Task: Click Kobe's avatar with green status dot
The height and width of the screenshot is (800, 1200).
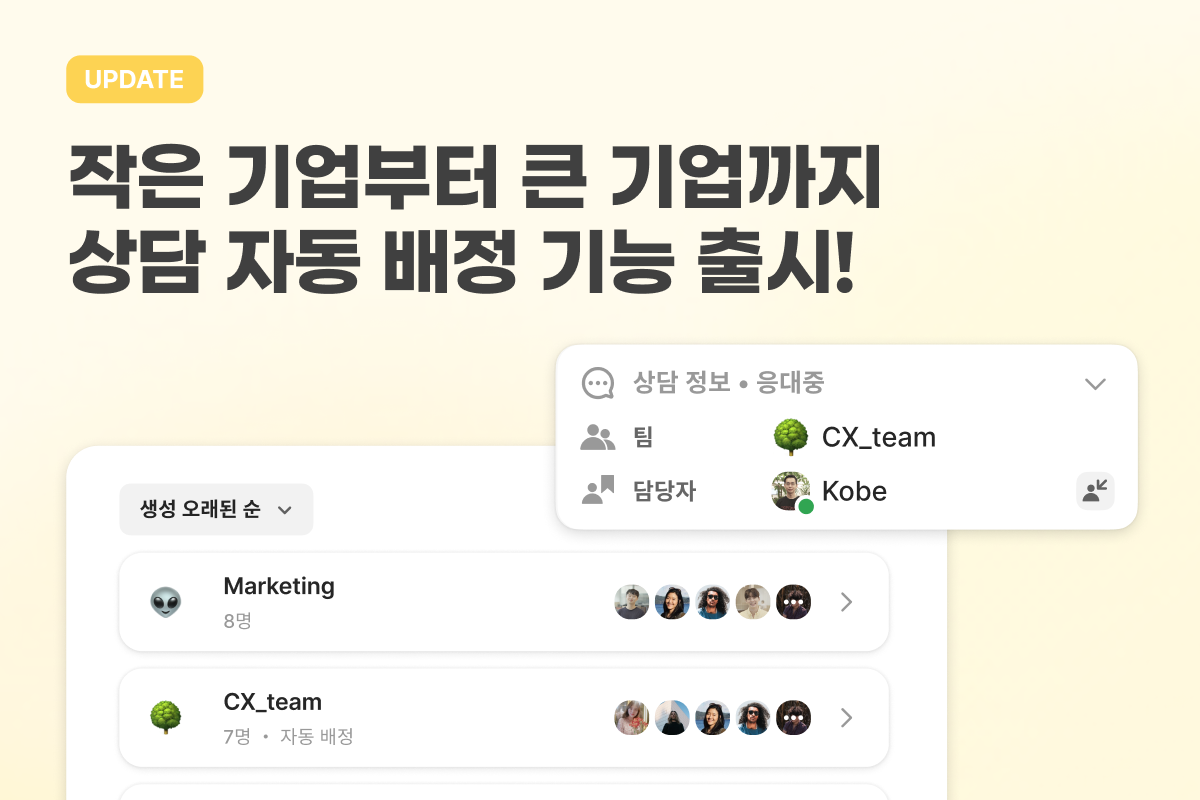Action: (x=792, y=491)
